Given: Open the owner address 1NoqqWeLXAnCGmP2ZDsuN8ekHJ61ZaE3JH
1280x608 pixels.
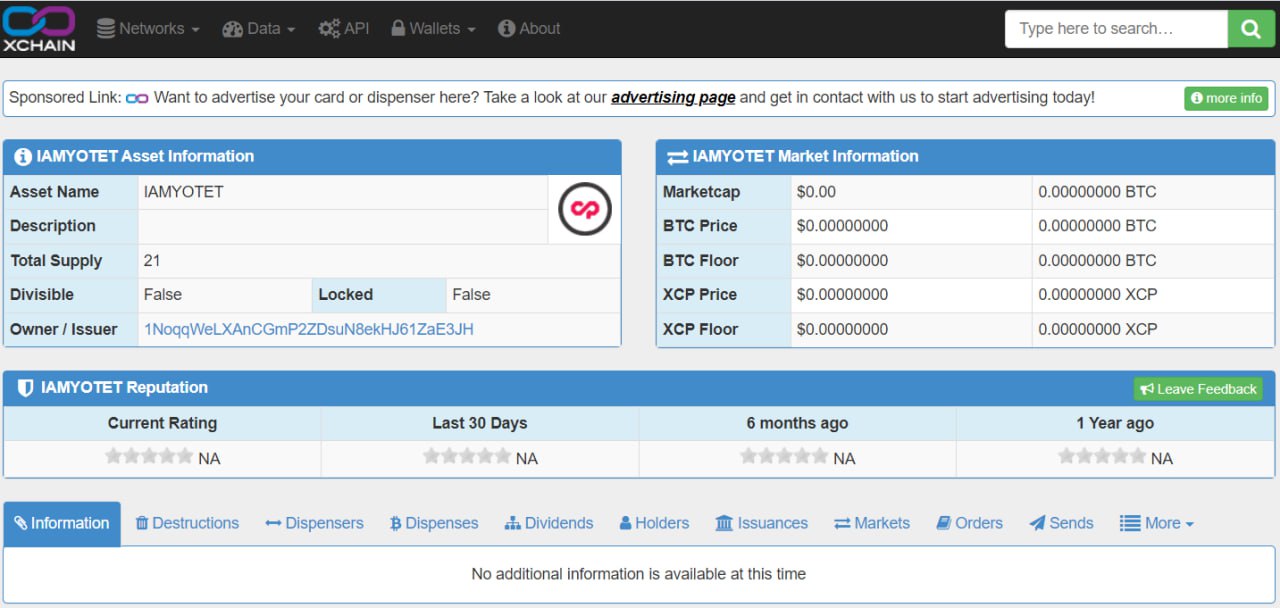Looking at the screenshot, I should 309,329.
